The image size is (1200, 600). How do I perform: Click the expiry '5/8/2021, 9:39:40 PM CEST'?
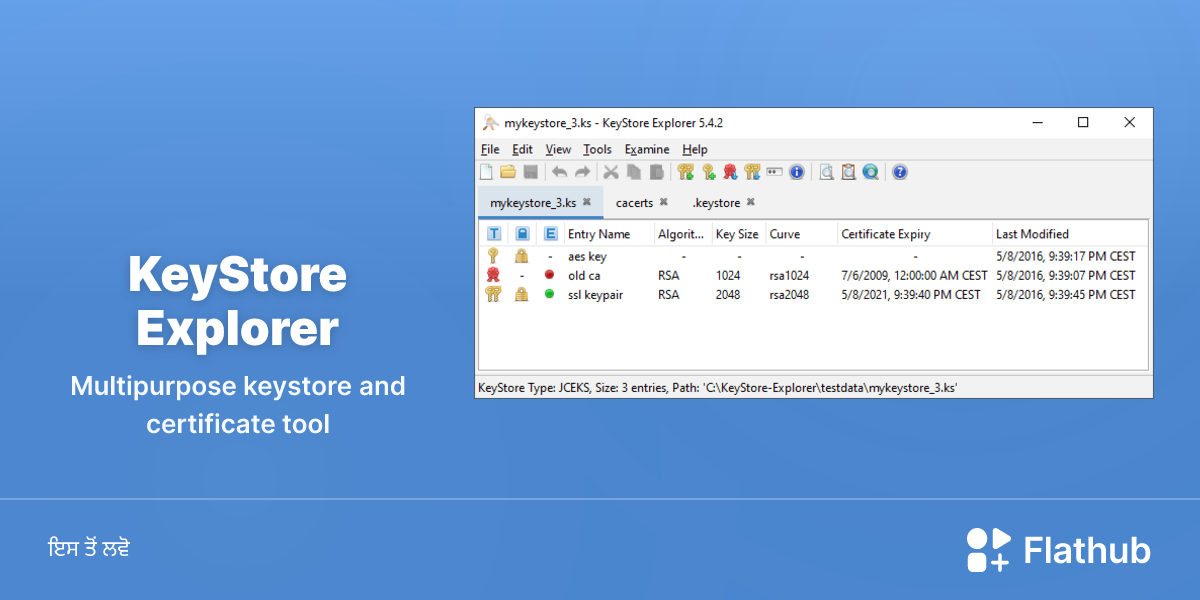pos(911,294)
